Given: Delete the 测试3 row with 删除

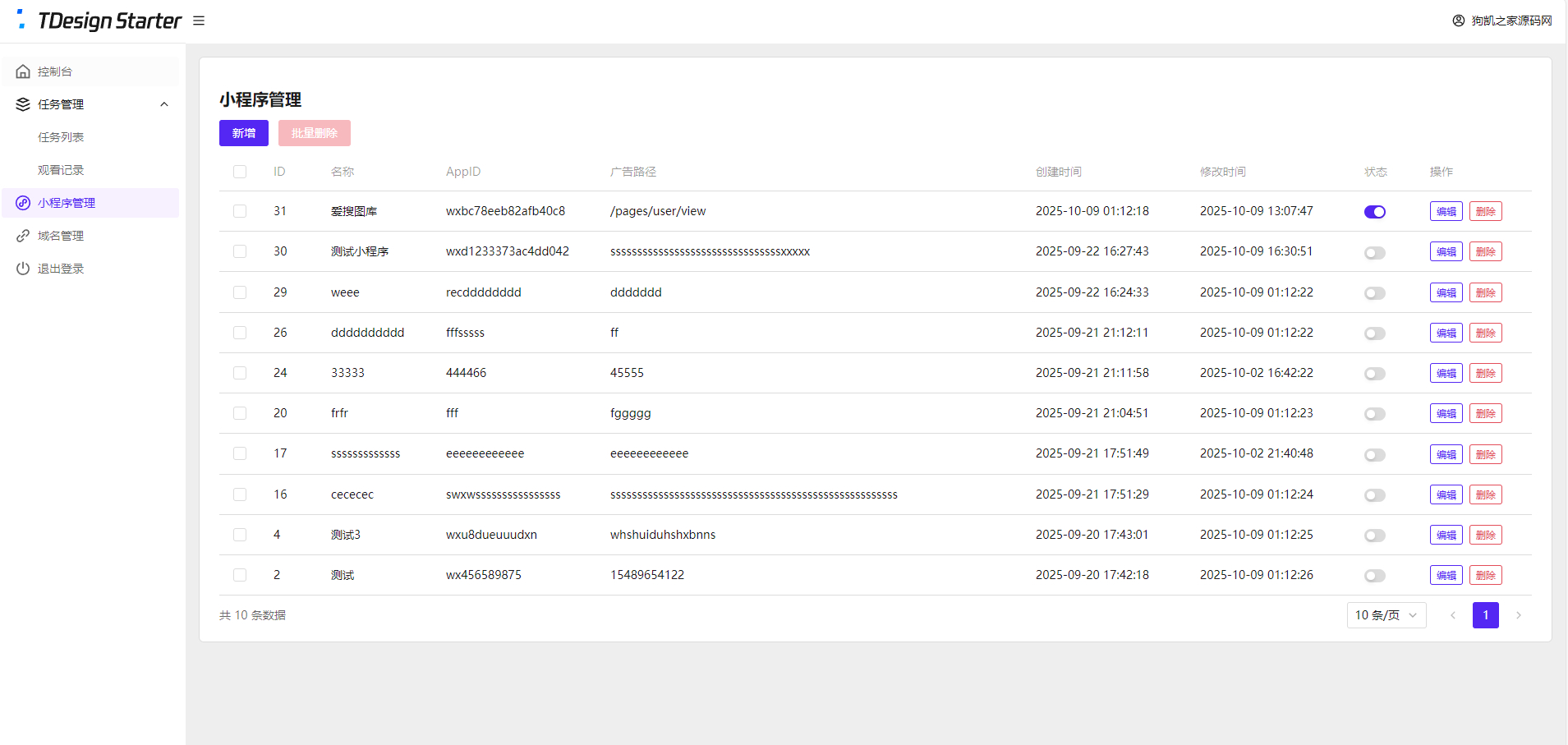Looking at the screenshot, I should [x=1485, y=535].
